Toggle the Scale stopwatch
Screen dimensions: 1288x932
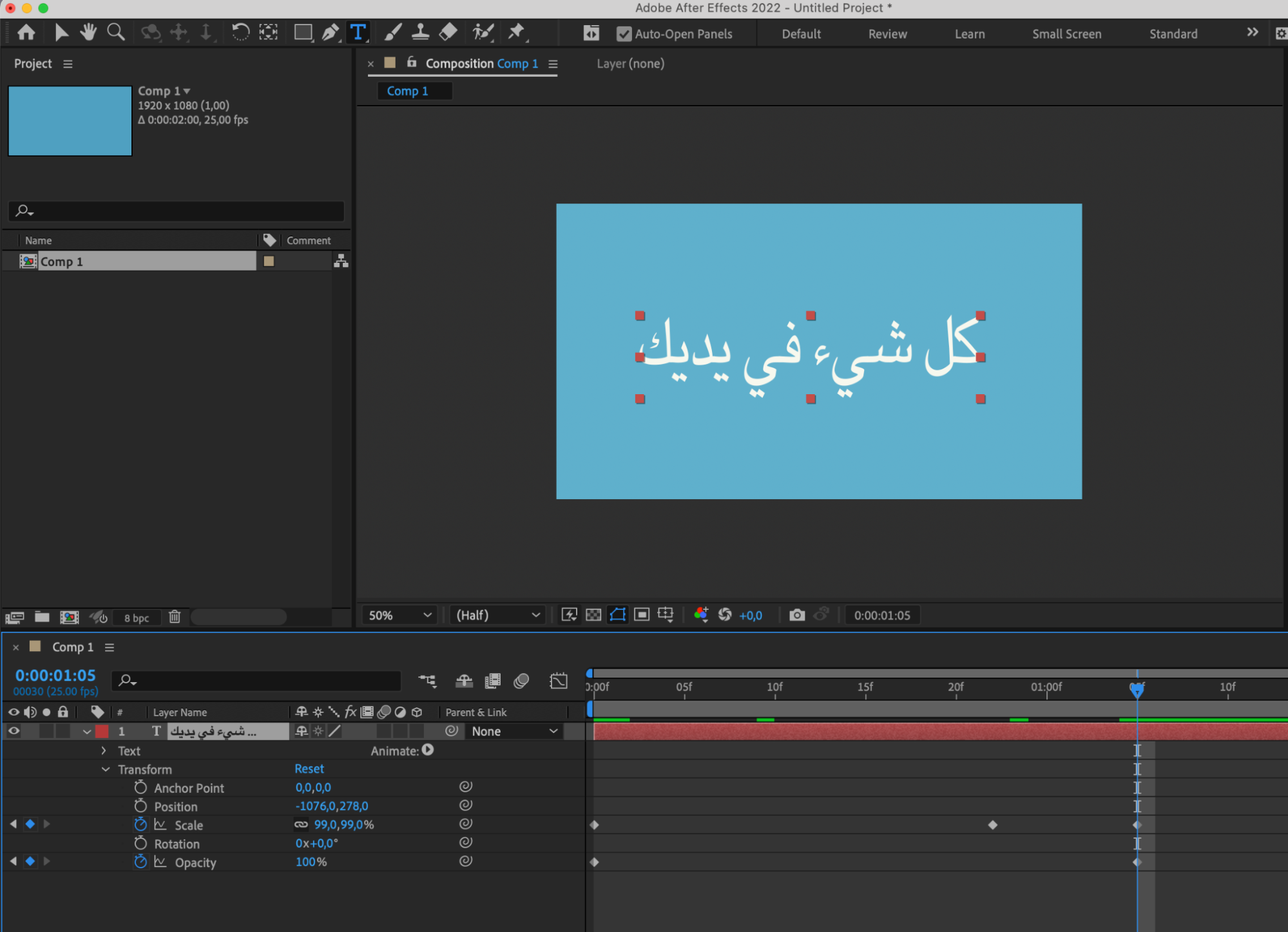pyautogui.click(x=140, y=824)
